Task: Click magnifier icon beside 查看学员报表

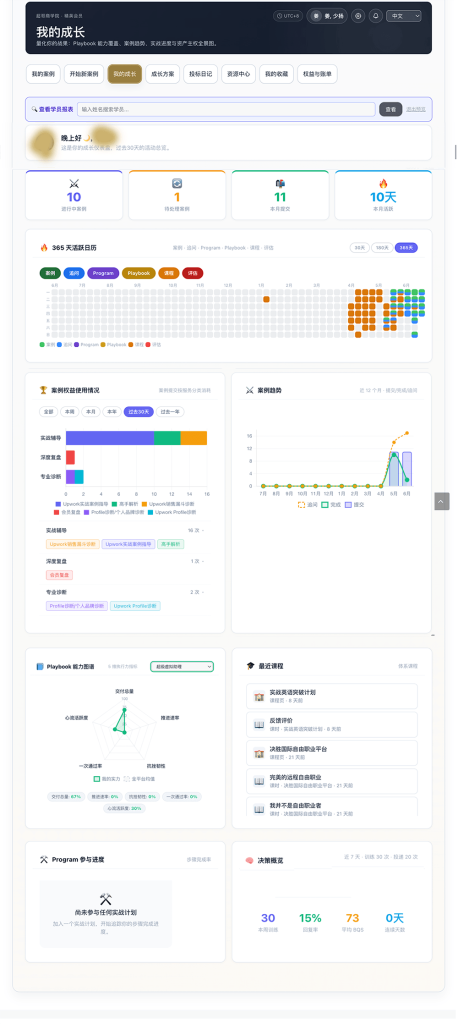Action: click(34, 109)
